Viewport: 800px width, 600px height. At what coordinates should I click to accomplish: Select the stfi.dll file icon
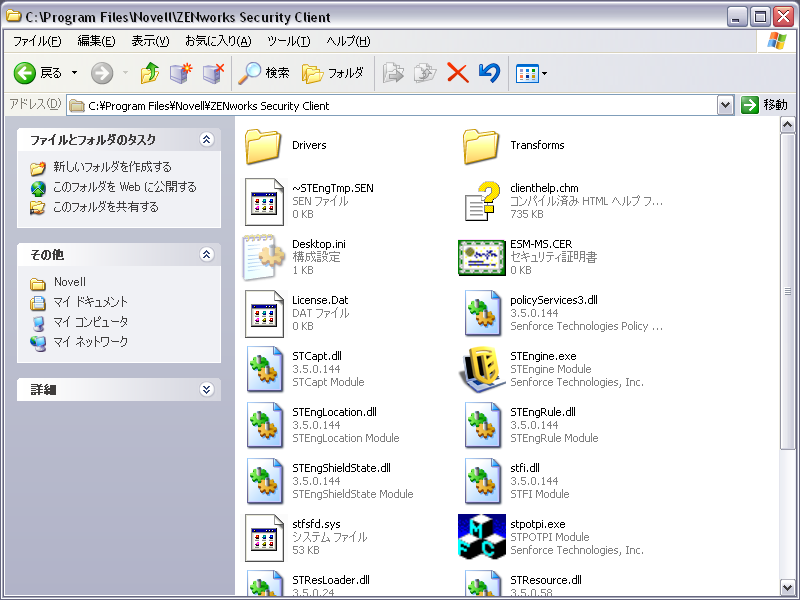click(x=482, y=481)
